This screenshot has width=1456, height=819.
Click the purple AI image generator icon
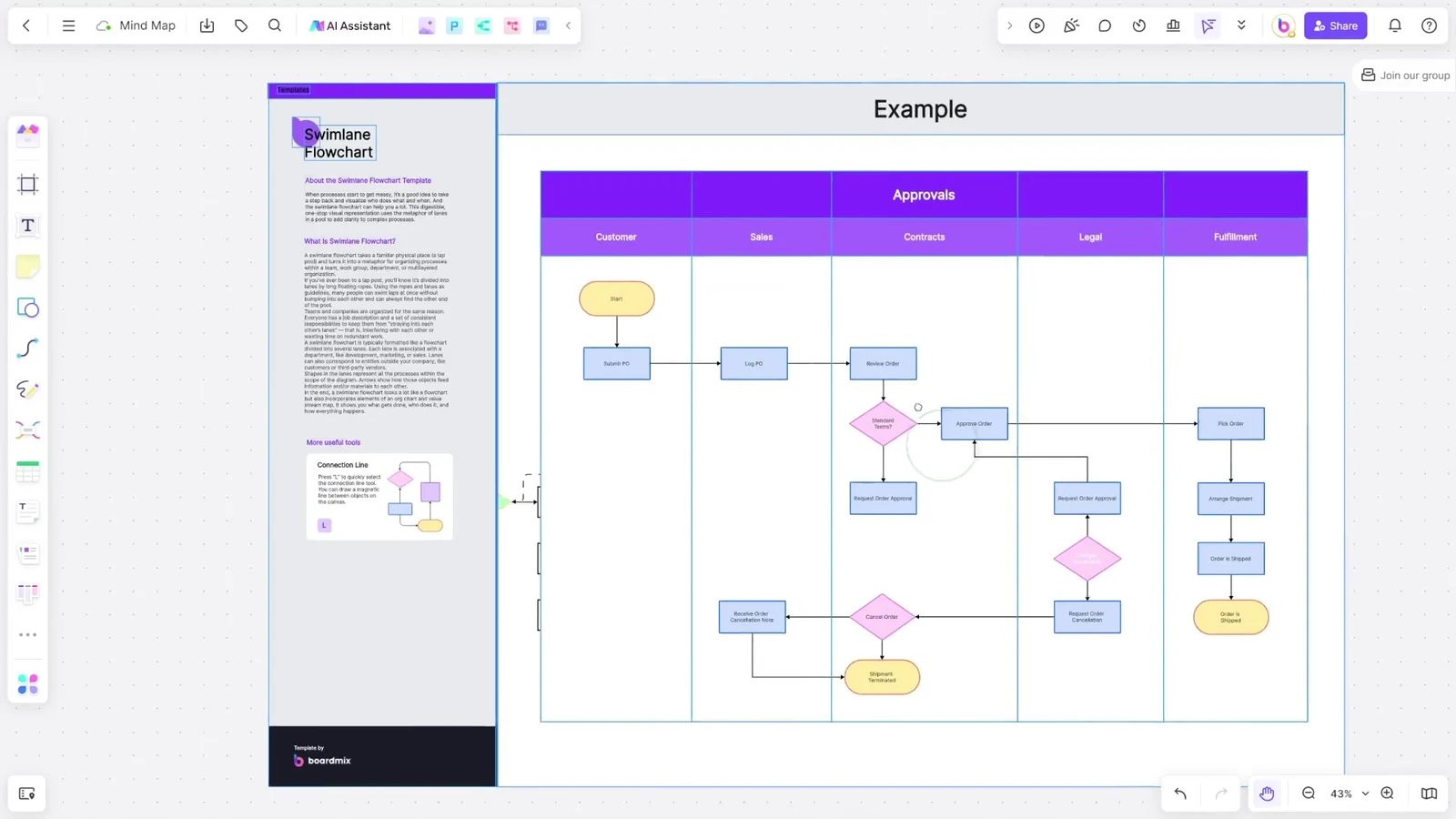[x=426, y=25]
